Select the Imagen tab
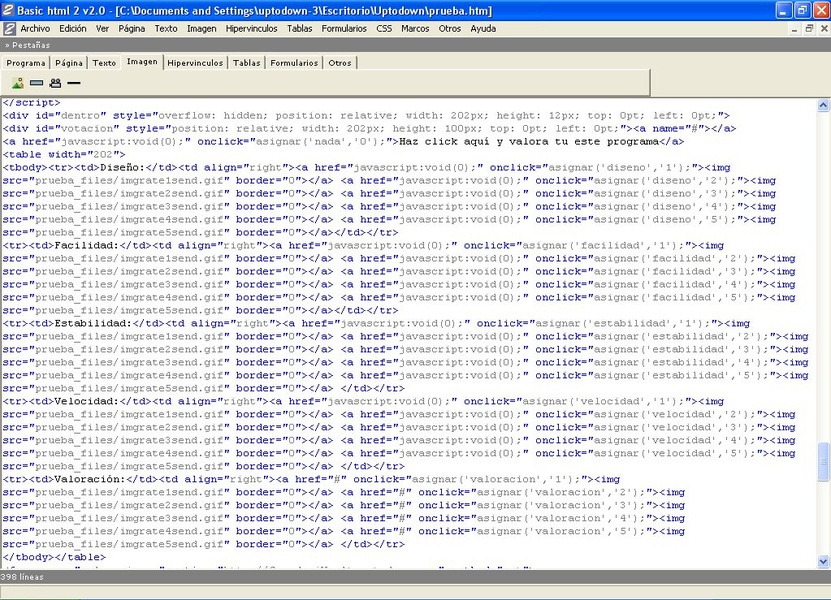This screenshot has height=600, width=831. (142, 61)
